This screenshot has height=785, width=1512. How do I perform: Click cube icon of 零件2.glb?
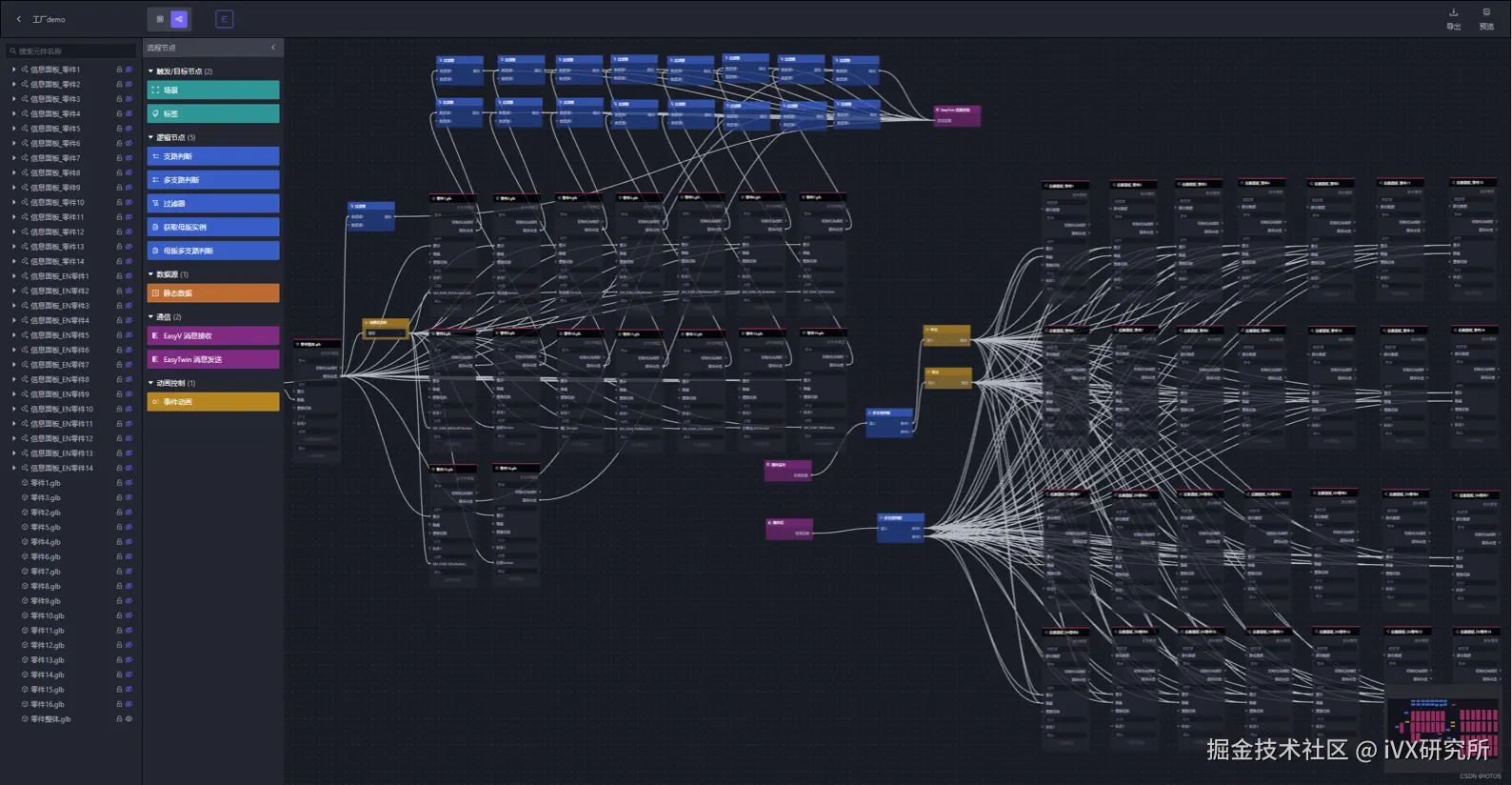[25, 513]
